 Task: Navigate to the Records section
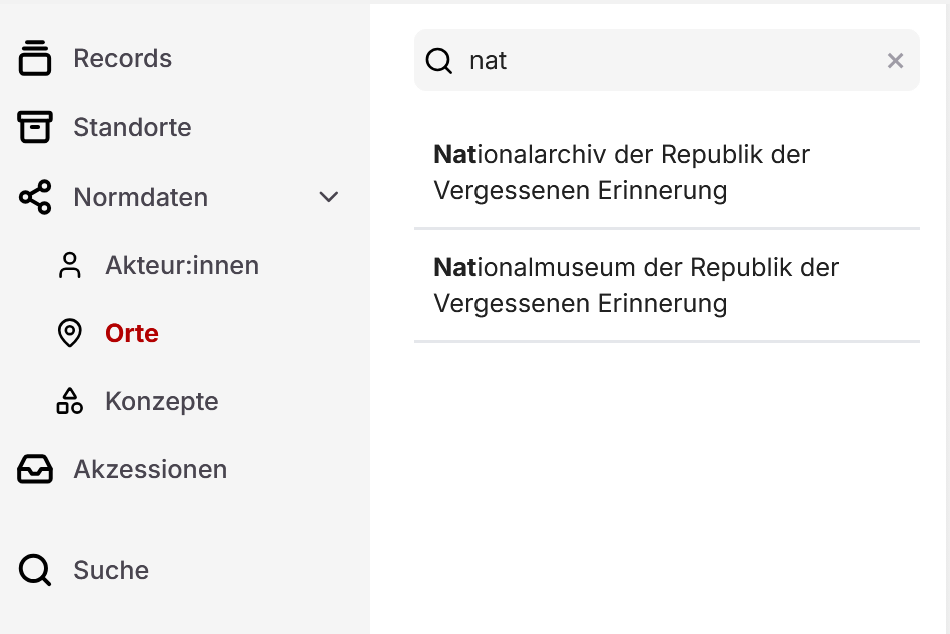[122, 58]
